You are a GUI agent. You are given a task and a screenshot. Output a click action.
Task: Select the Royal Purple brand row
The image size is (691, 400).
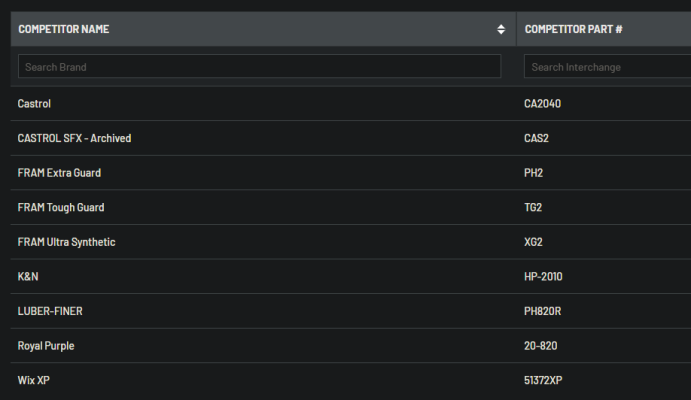coord(351,346)
